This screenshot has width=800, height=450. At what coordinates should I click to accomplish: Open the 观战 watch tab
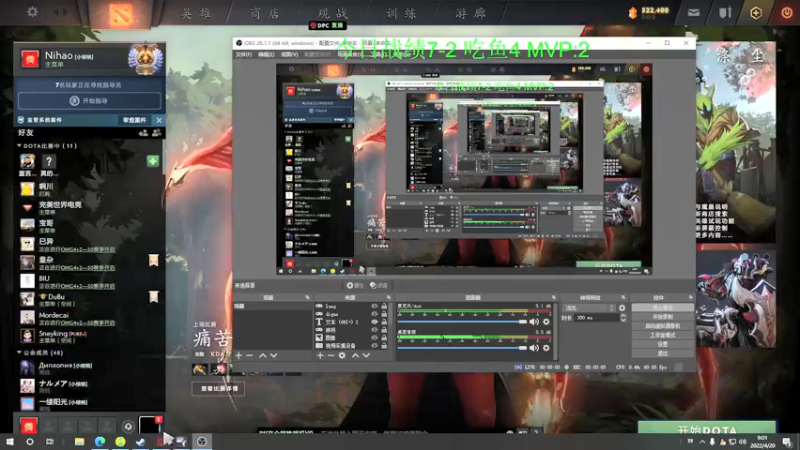pyautogui.click(x=333, y=13)
